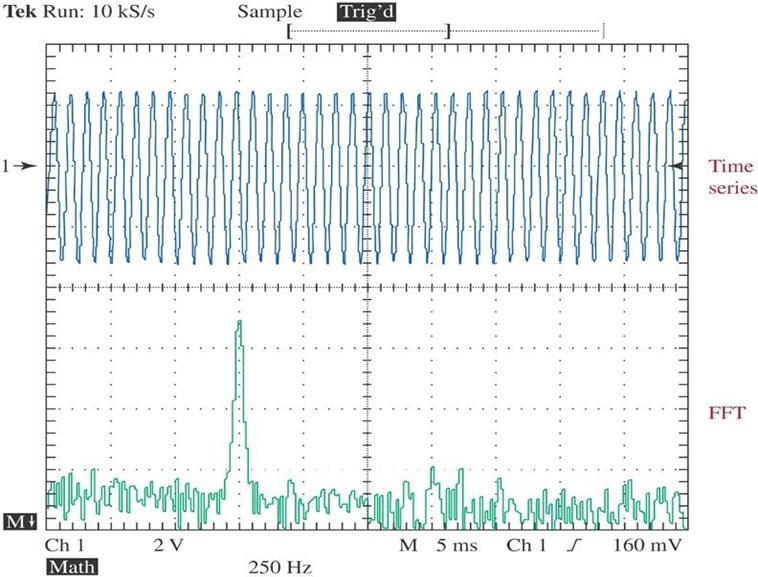Screen dimensions: 758x577
Task: Click the 'Sample' acquisition mode text
Action: click(270, 13)
